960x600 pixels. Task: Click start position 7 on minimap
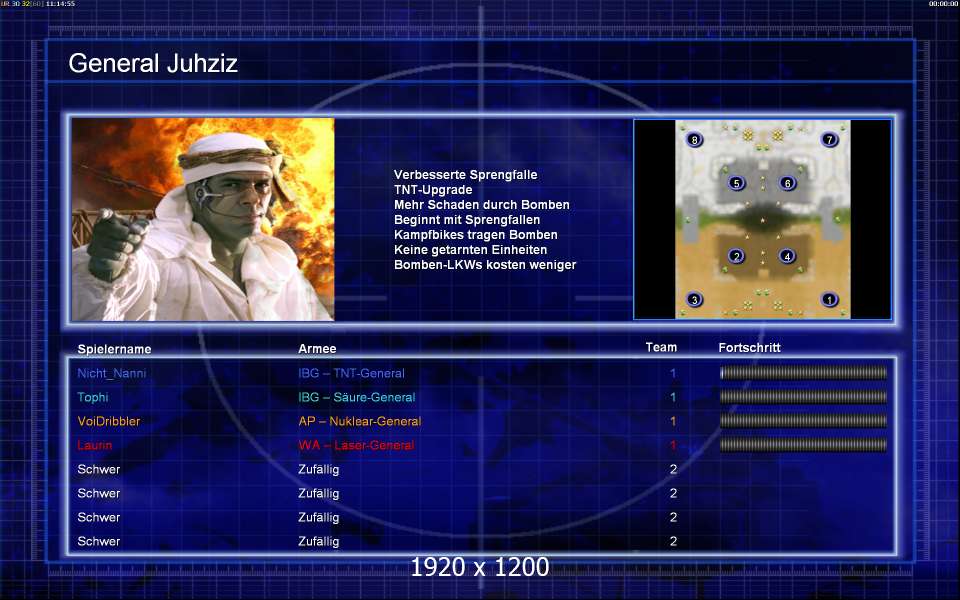pos(830,140)
